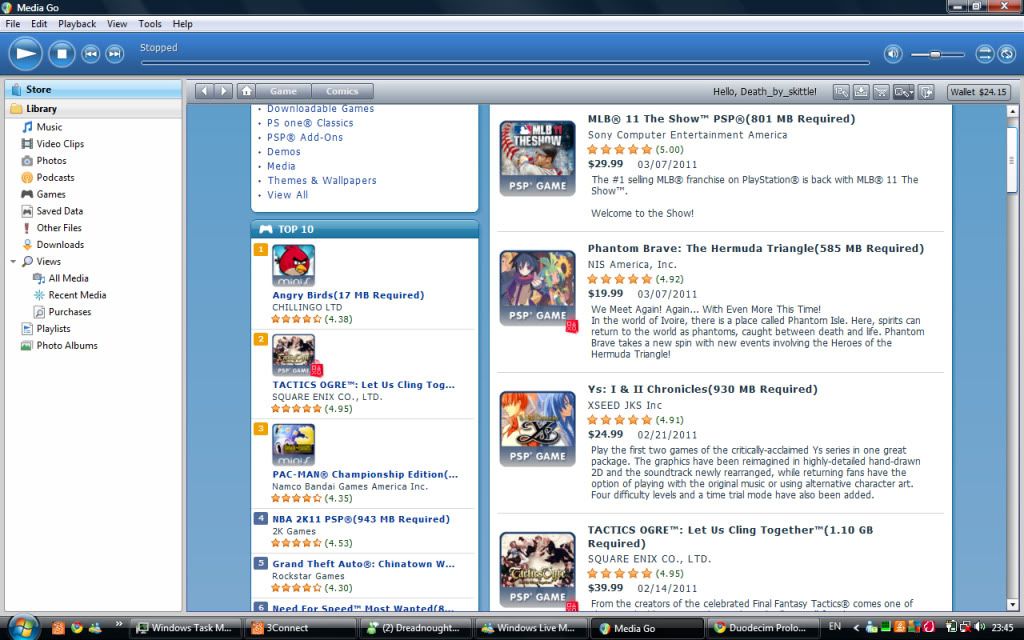
Task: Go forward in the store browser
Action: pyautogui.click(x=223, y=91)
